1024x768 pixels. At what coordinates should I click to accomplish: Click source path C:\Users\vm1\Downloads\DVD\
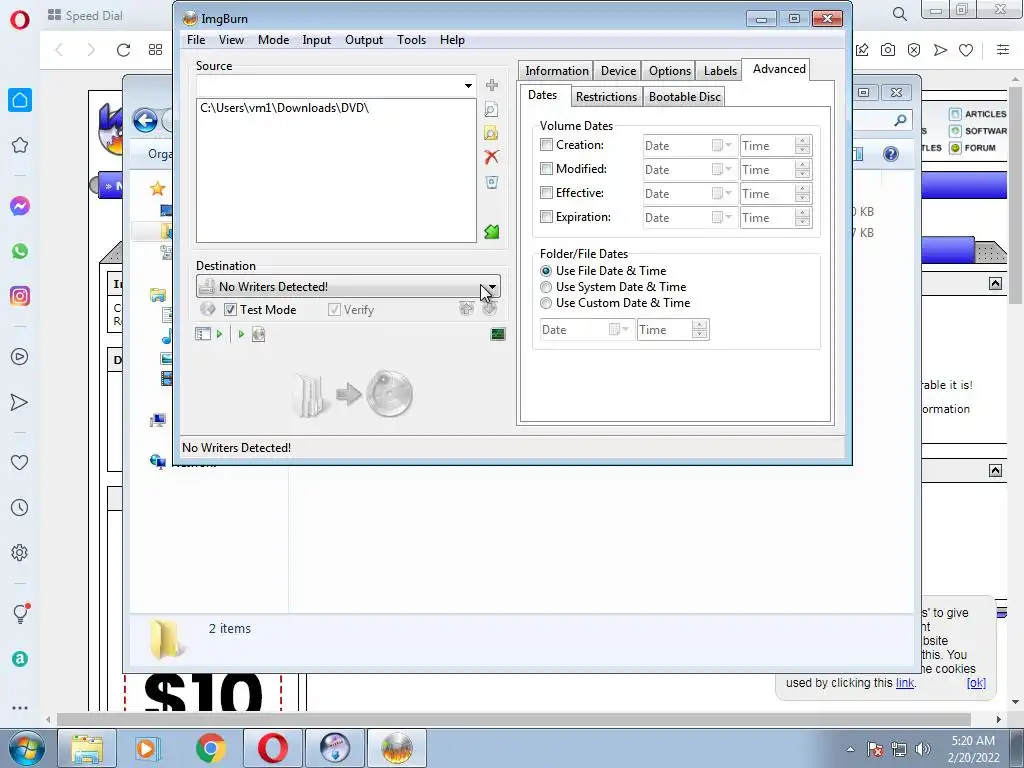[x=284, y=108]
